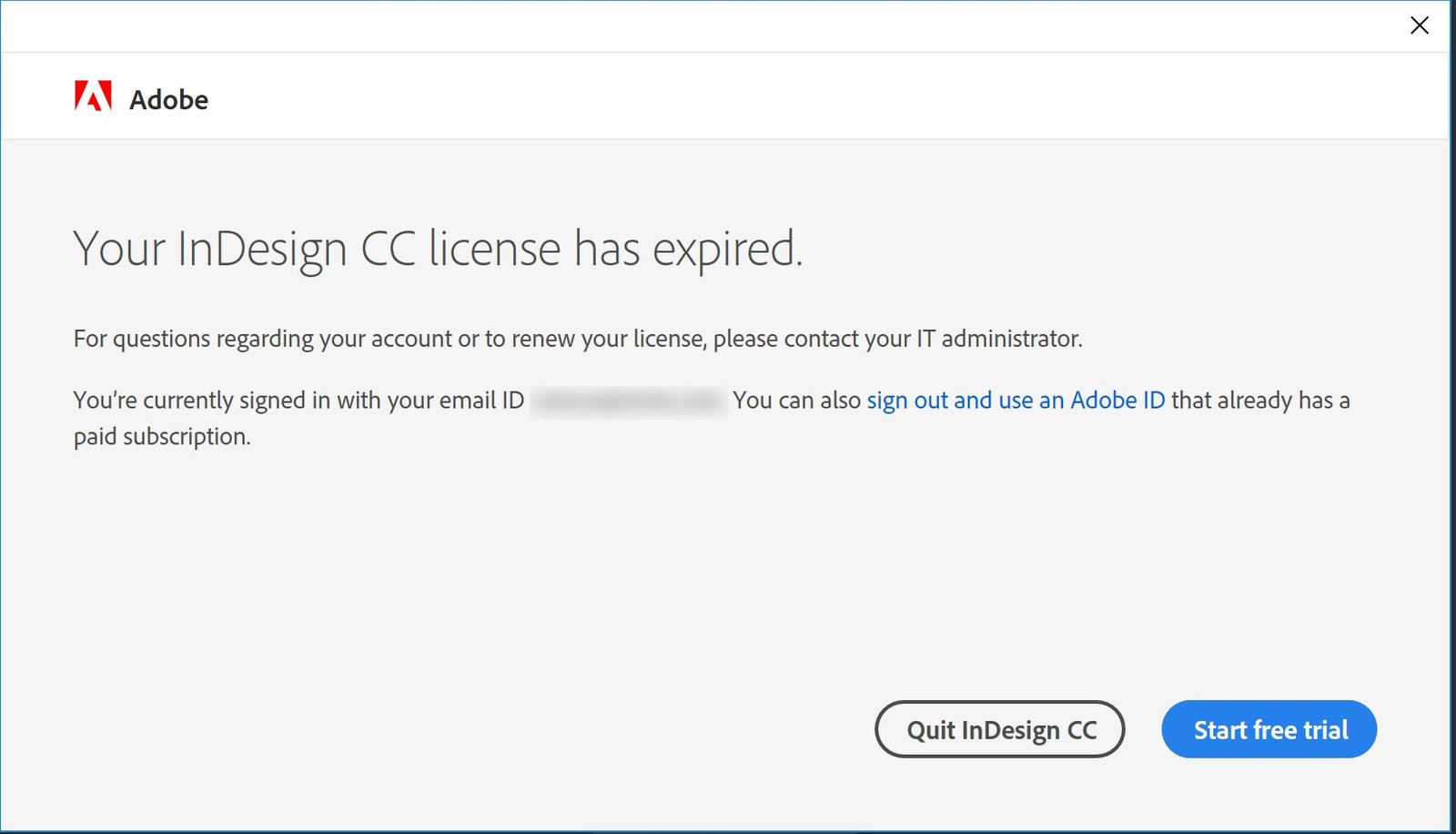Click the word 'expired.' in the heading
The width and height of the screenshot is (1456, 834).
727,250
